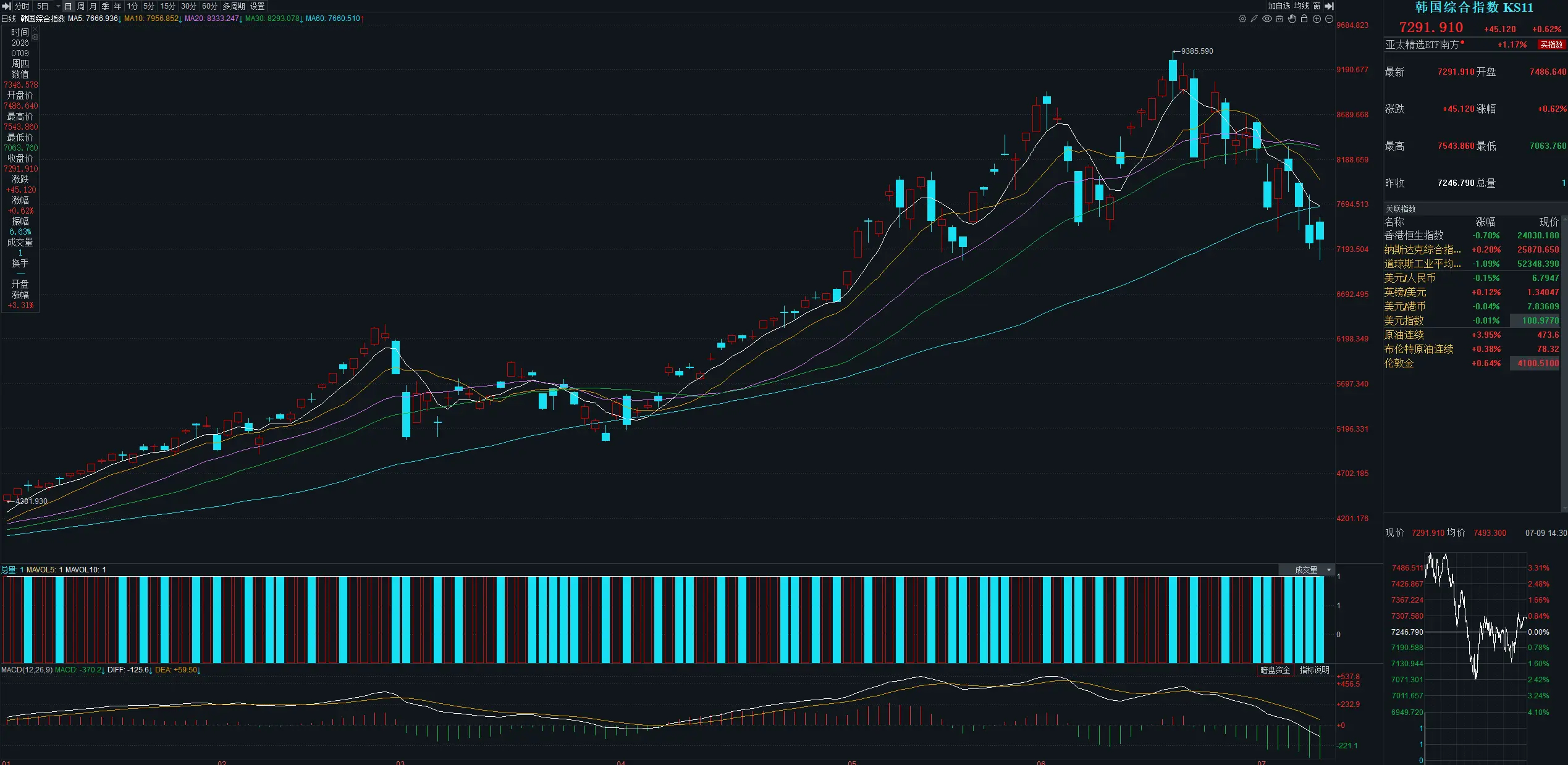The height and width of the screenshot is (765, 1568).
Task: Zoom in chart with plus icon
Action: pyautogui.click(x=1317, y=19)
